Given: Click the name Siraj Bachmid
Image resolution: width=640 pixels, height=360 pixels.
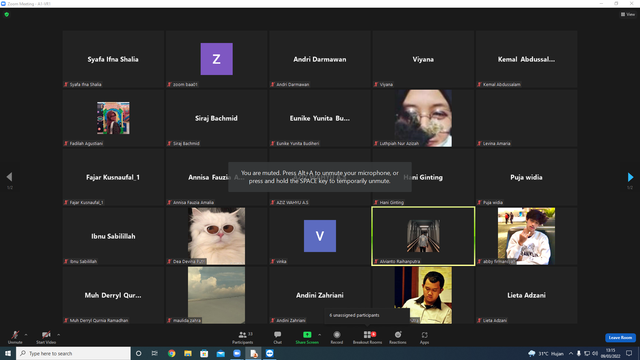Looking at the screenshot, I should (x=216, y=118).
